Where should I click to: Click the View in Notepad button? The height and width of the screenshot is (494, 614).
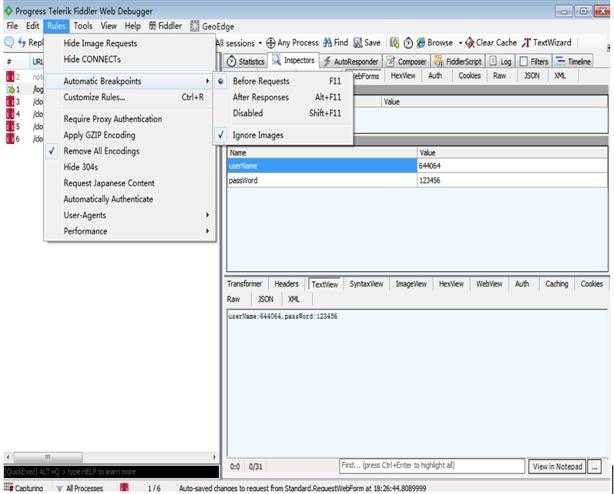pyautogui.click(x=557, y=467)
